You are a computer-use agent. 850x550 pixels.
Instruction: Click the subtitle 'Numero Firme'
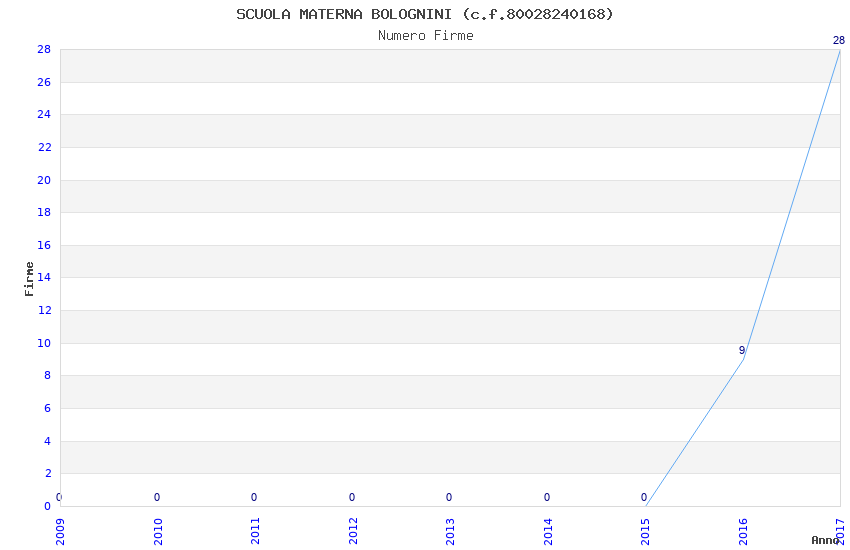point(426,36)
